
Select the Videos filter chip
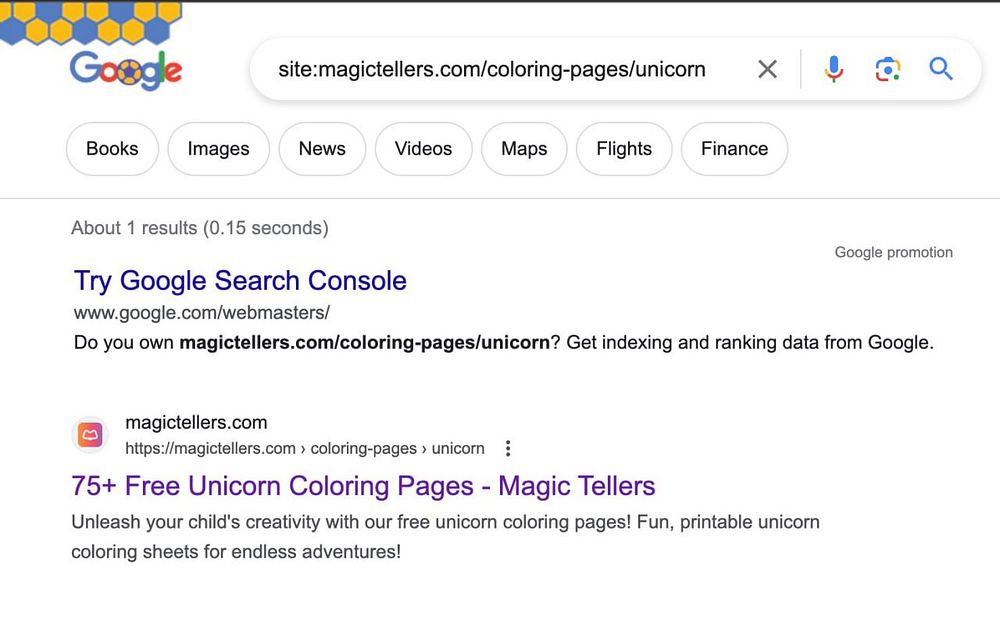tap(423, 149)
